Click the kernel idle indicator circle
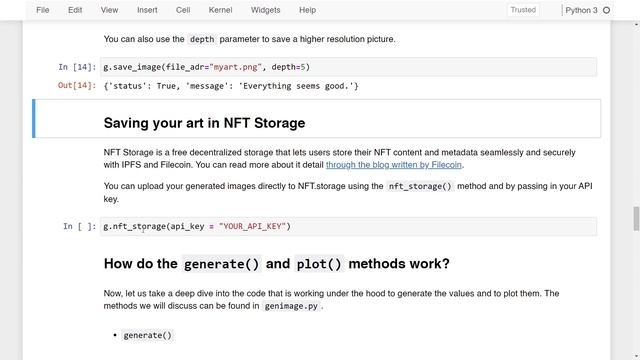Viewport: 640px width, 360px height. coord(607,10)
